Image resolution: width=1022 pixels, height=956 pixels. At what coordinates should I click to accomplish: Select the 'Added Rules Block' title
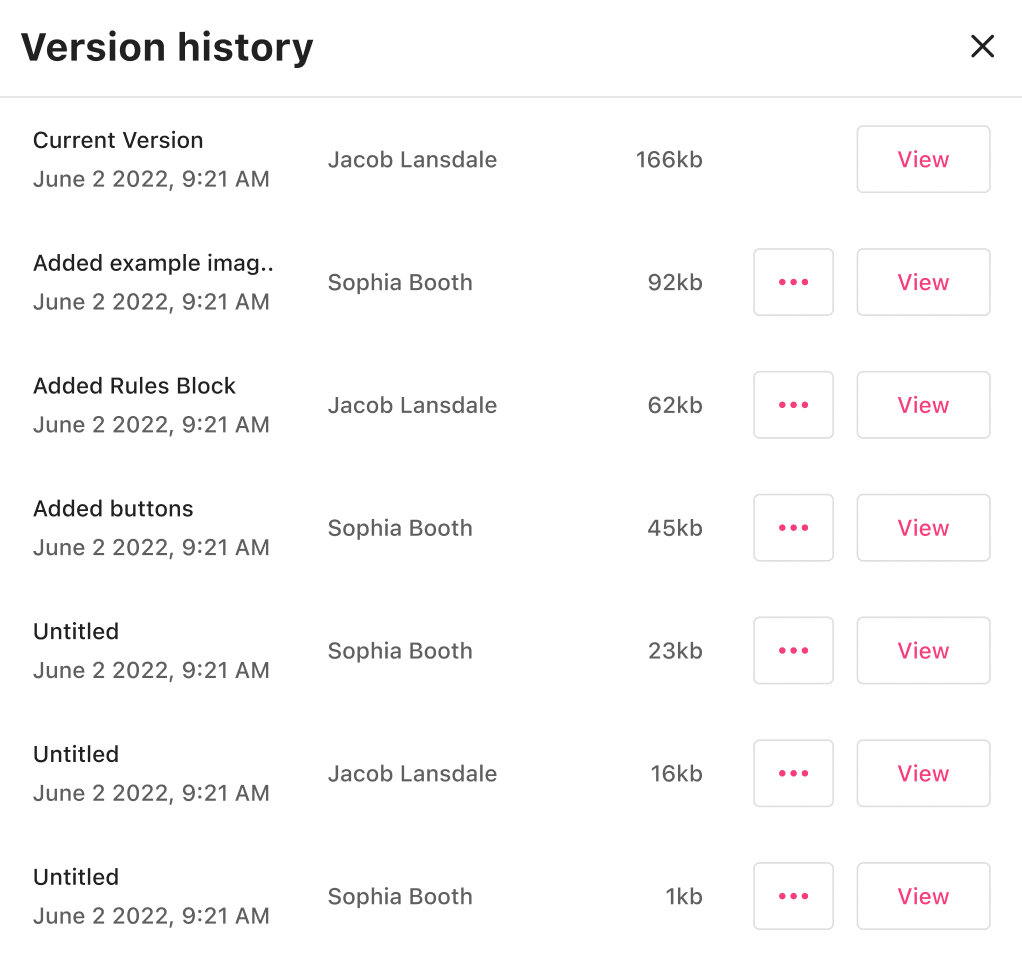tap(134, 386)
